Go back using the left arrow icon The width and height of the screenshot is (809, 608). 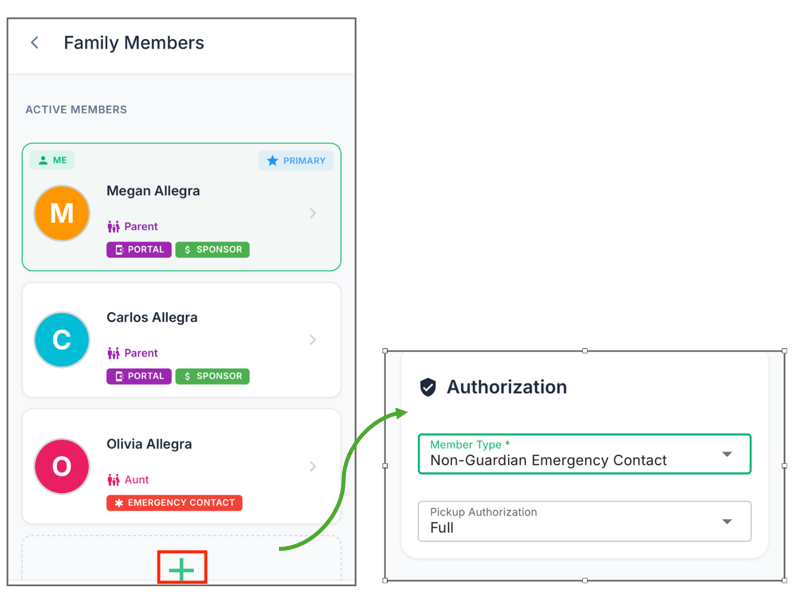[x=35, y=42]
